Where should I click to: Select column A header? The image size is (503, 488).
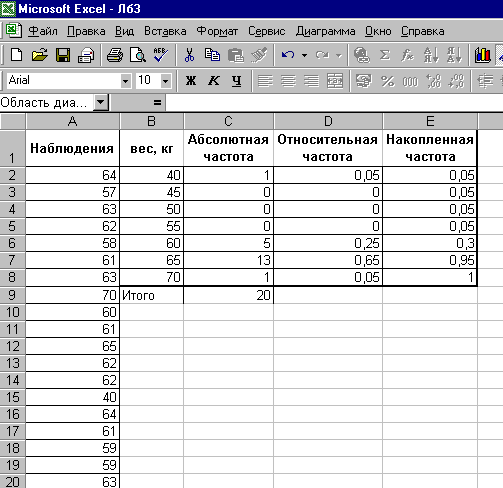click(72, 121)
